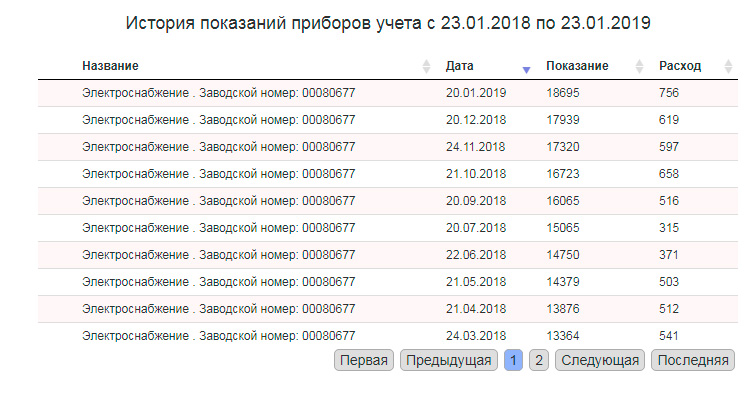Click the Предыдущая pagination button

click(447, 360)
